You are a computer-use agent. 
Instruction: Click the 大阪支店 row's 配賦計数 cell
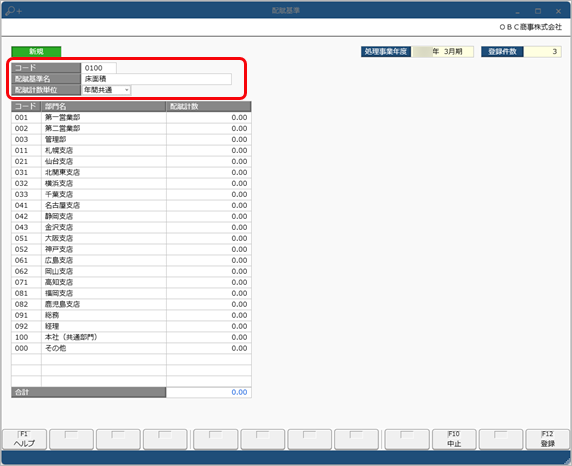[209, 238]
